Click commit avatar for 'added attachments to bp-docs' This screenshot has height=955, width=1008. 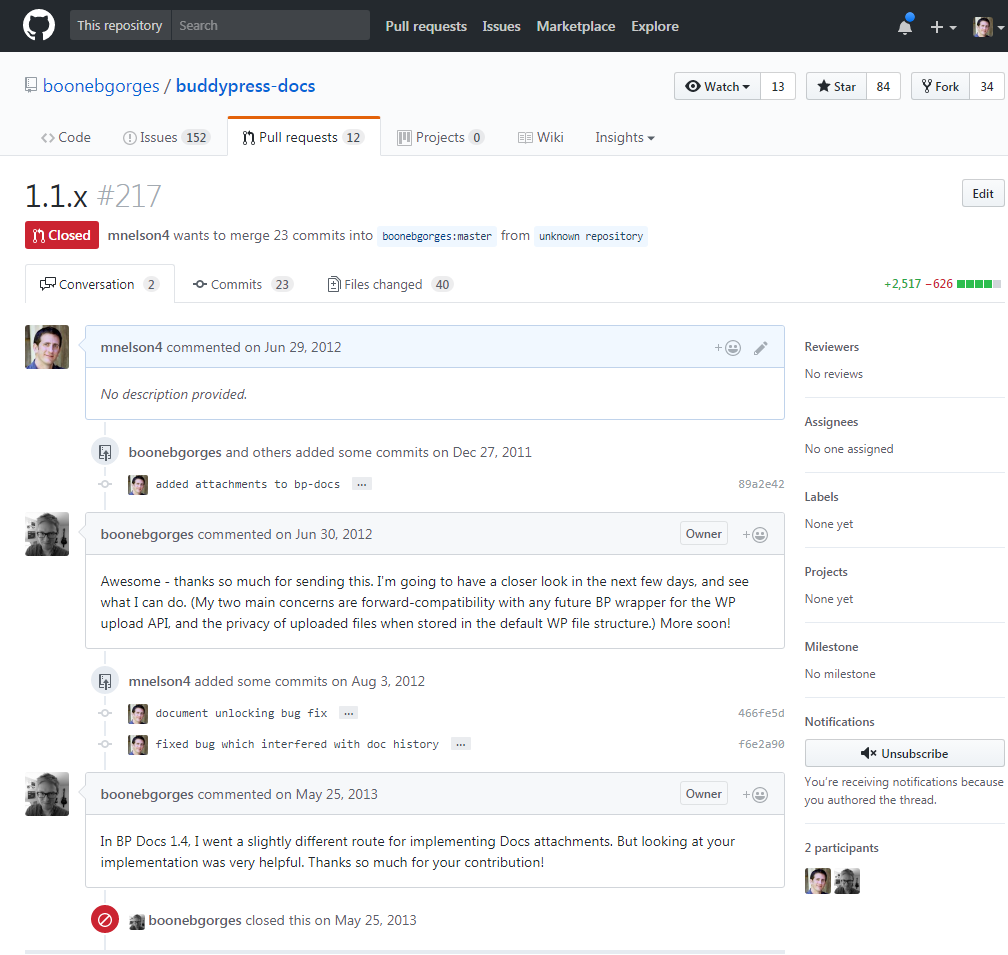pos(138,485)
